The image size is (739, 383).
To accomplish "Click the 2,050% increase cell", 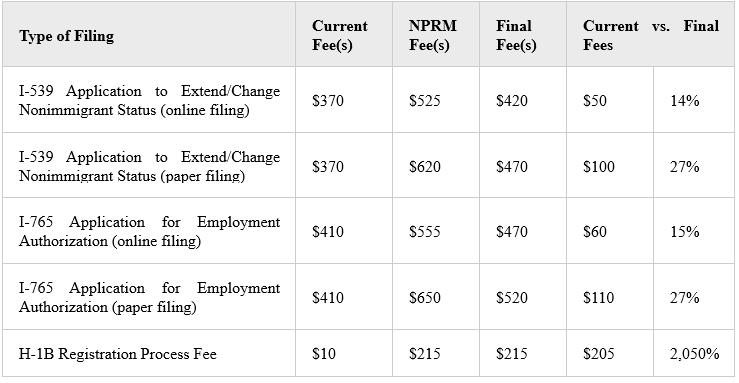I will (694, 353).
